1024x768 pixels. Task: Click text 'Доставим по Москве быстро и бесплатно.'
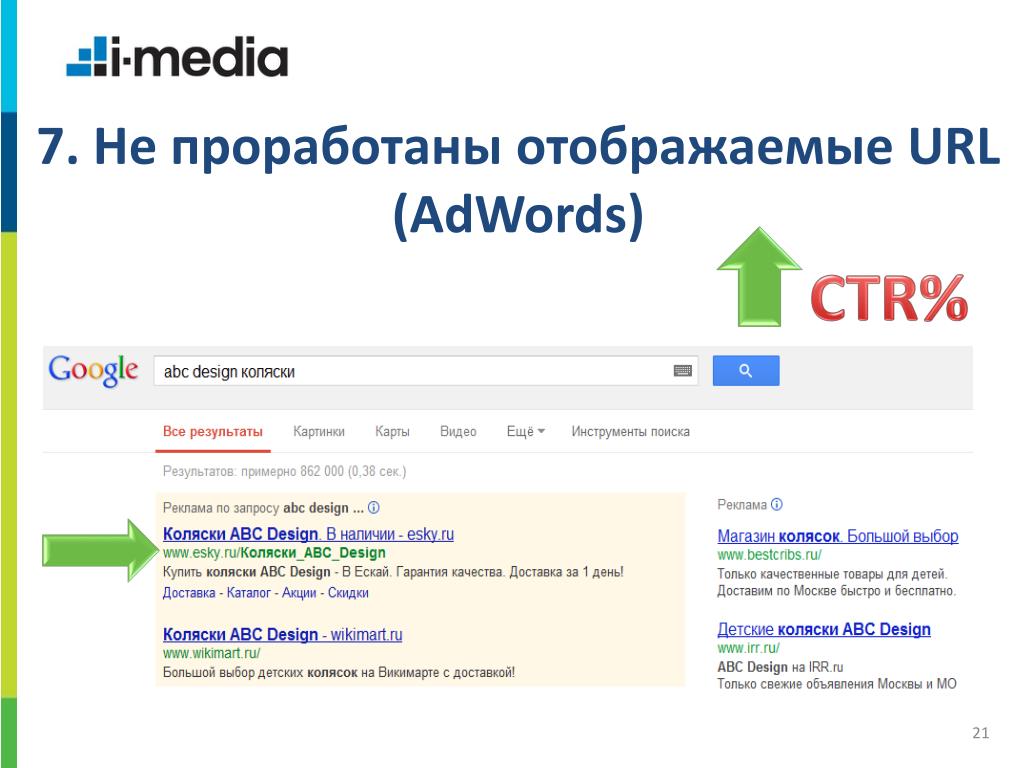[837, 591]
